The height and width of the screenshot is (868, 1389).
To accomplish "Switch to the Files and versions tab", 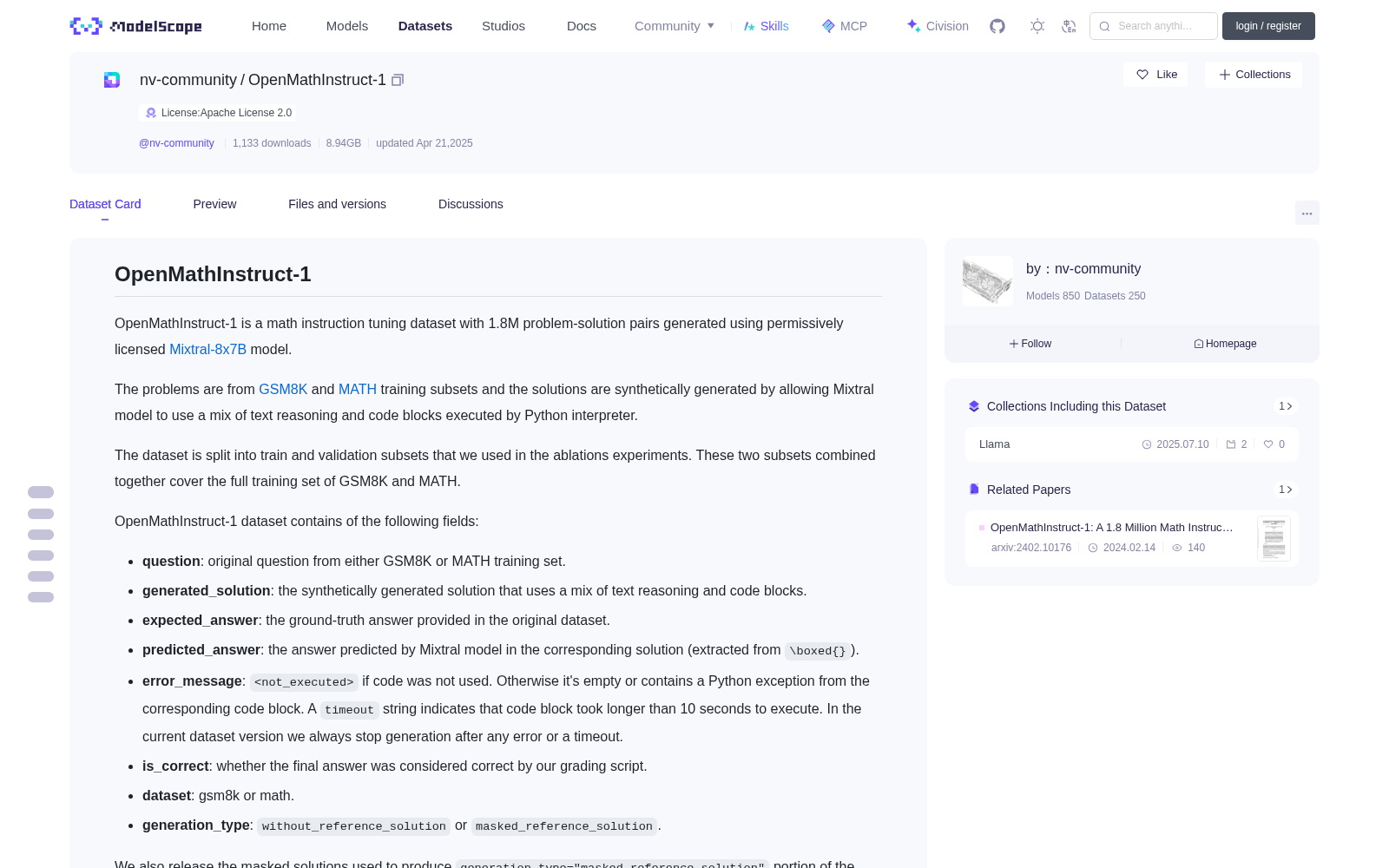I will point(337,204).
